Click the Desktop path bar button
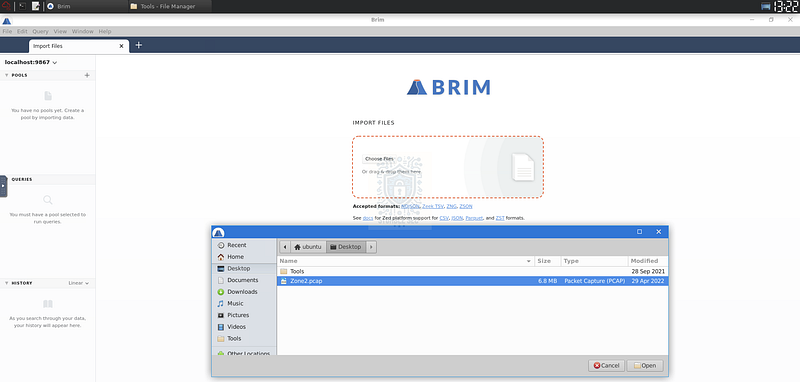The height and width of the screenshot is (382, 800). pyautogui.click(x=346, y=247)
